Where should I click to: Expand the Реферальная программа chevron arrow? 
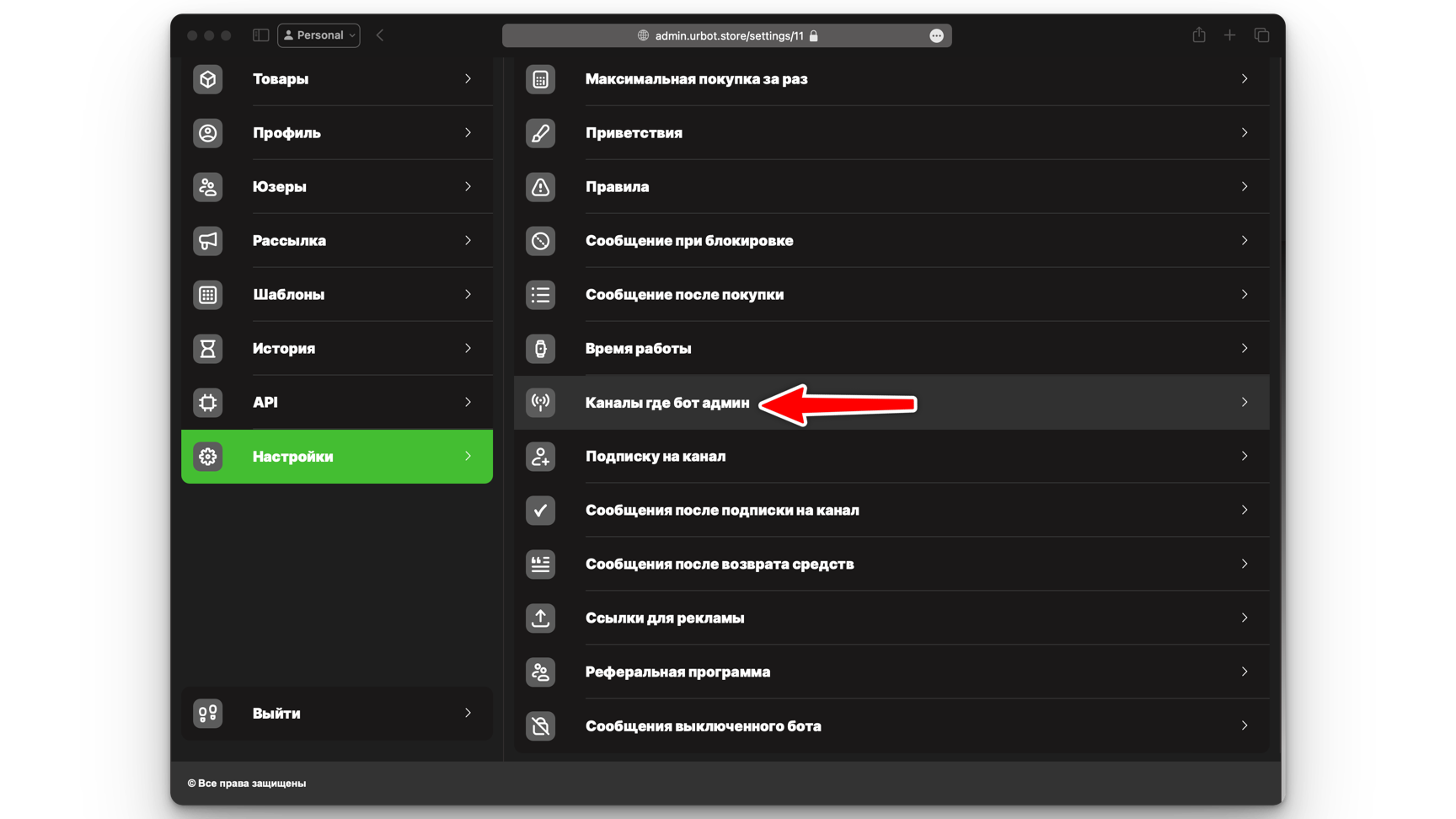(x=1244, y=672)
